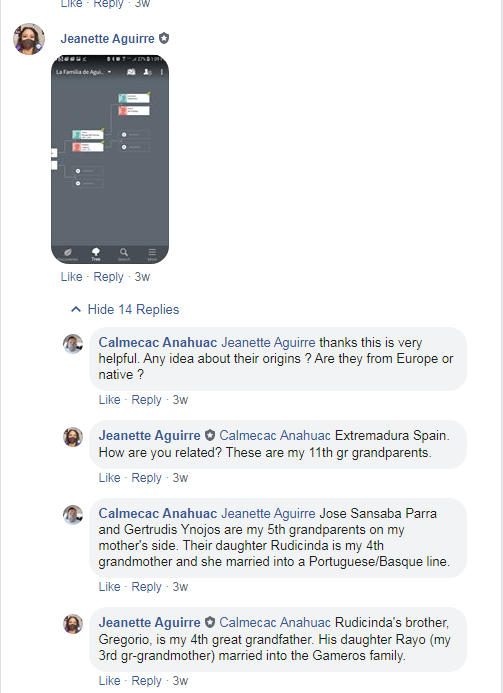Reply to the family tree image comment
Image resolution: width=503 pixels, height=693 pixels.
(108, 277)
